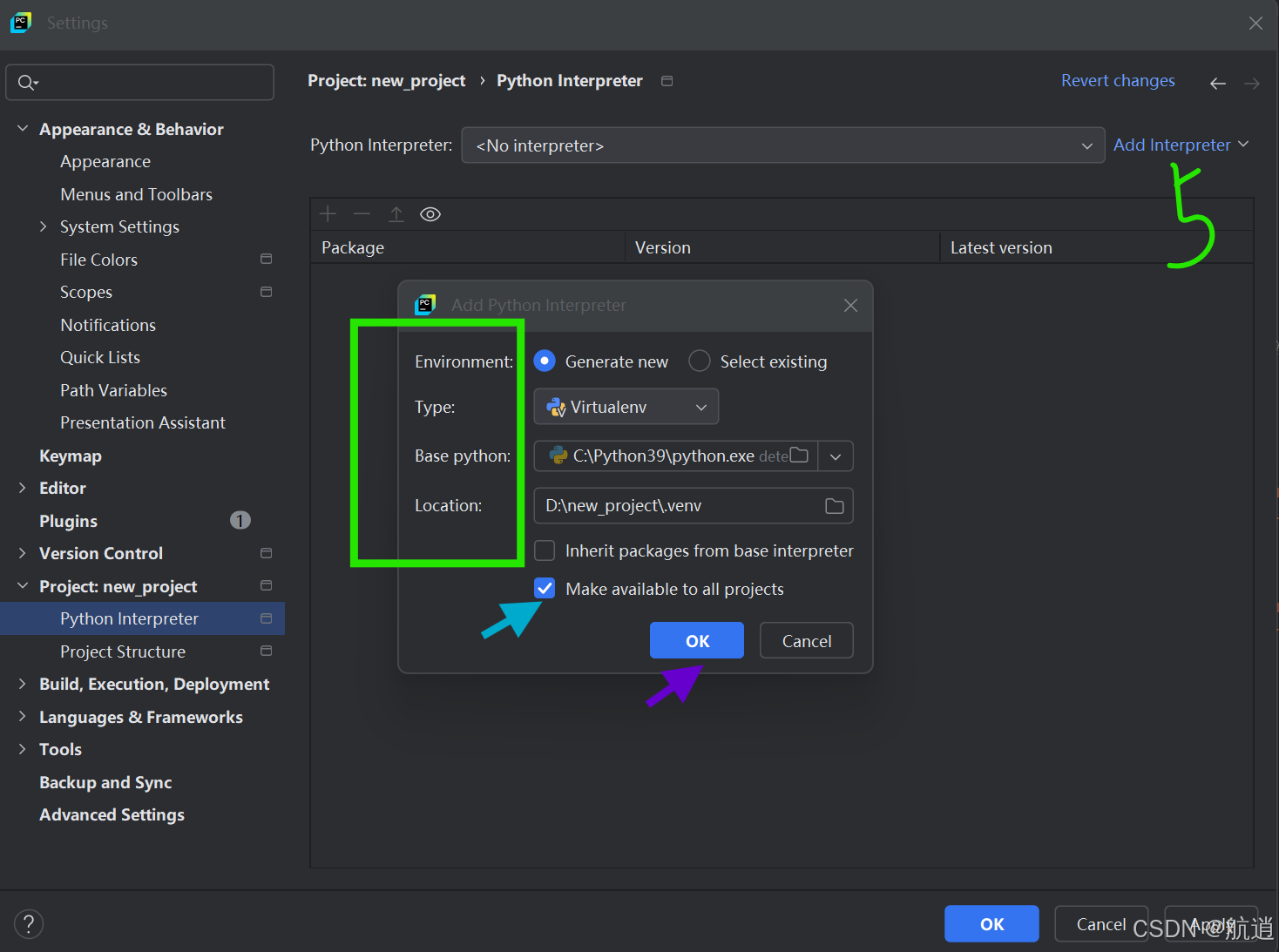Image resolution: width=1279 pixels, height=952 pixels.
Task: Browse folder icon in Base python field
Action: click(x=799, y=456)
